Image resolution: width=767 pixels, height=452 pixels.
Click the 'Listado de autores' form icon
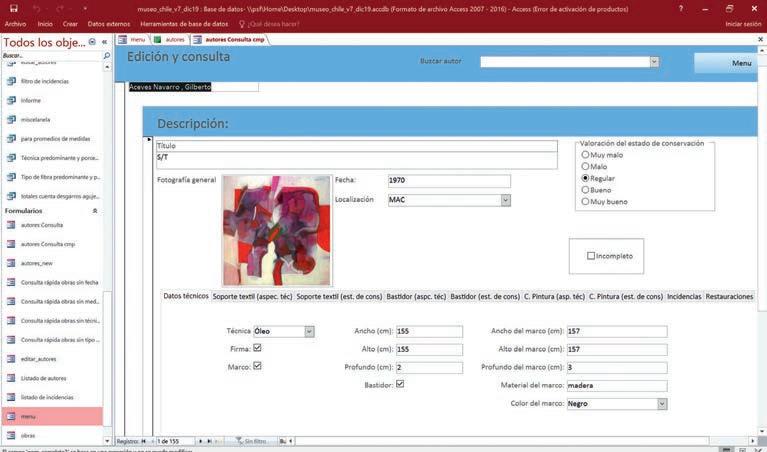click(x=11, y=378)
